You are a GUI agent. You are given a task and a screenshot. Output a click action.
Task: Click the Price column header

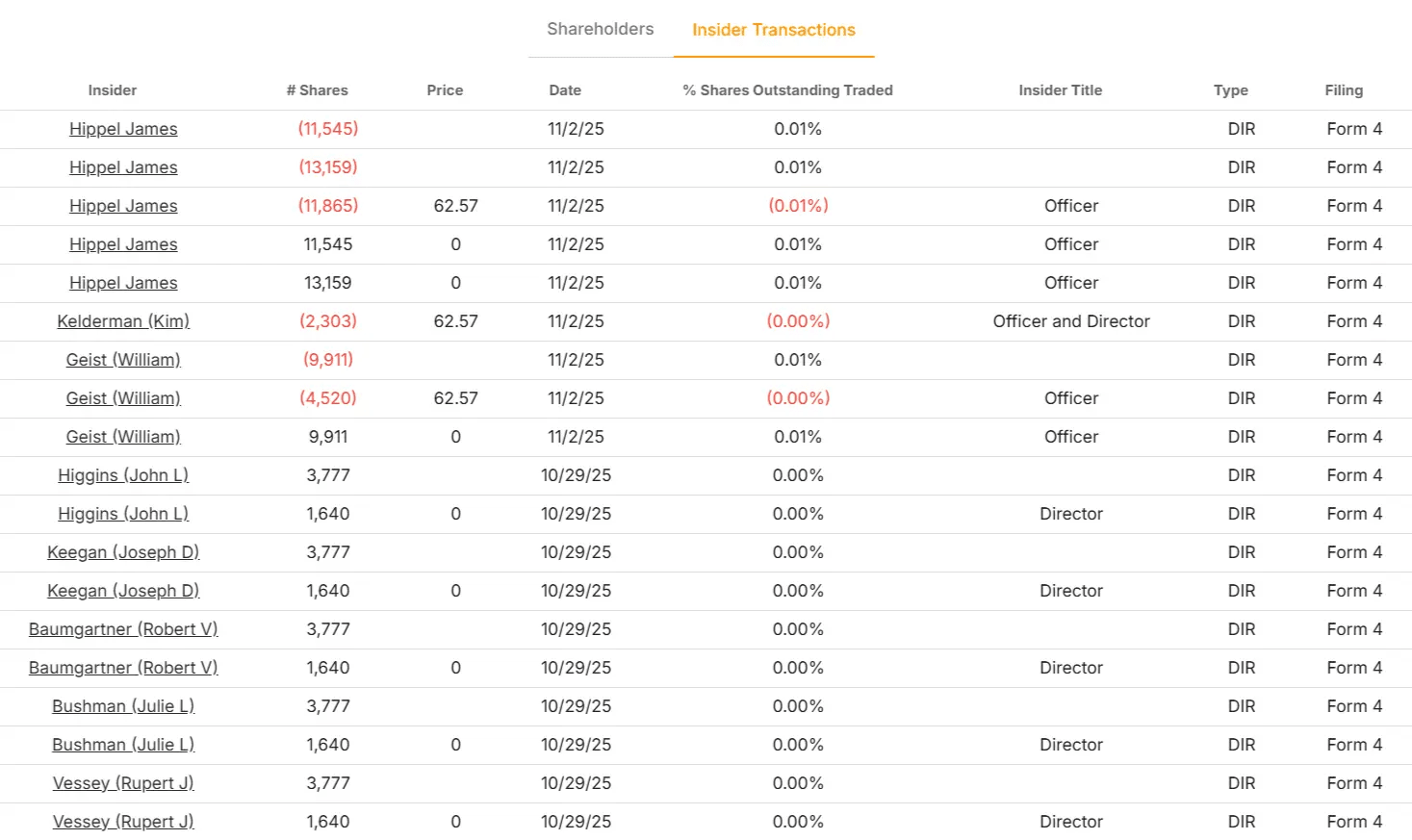pos(444,89)
